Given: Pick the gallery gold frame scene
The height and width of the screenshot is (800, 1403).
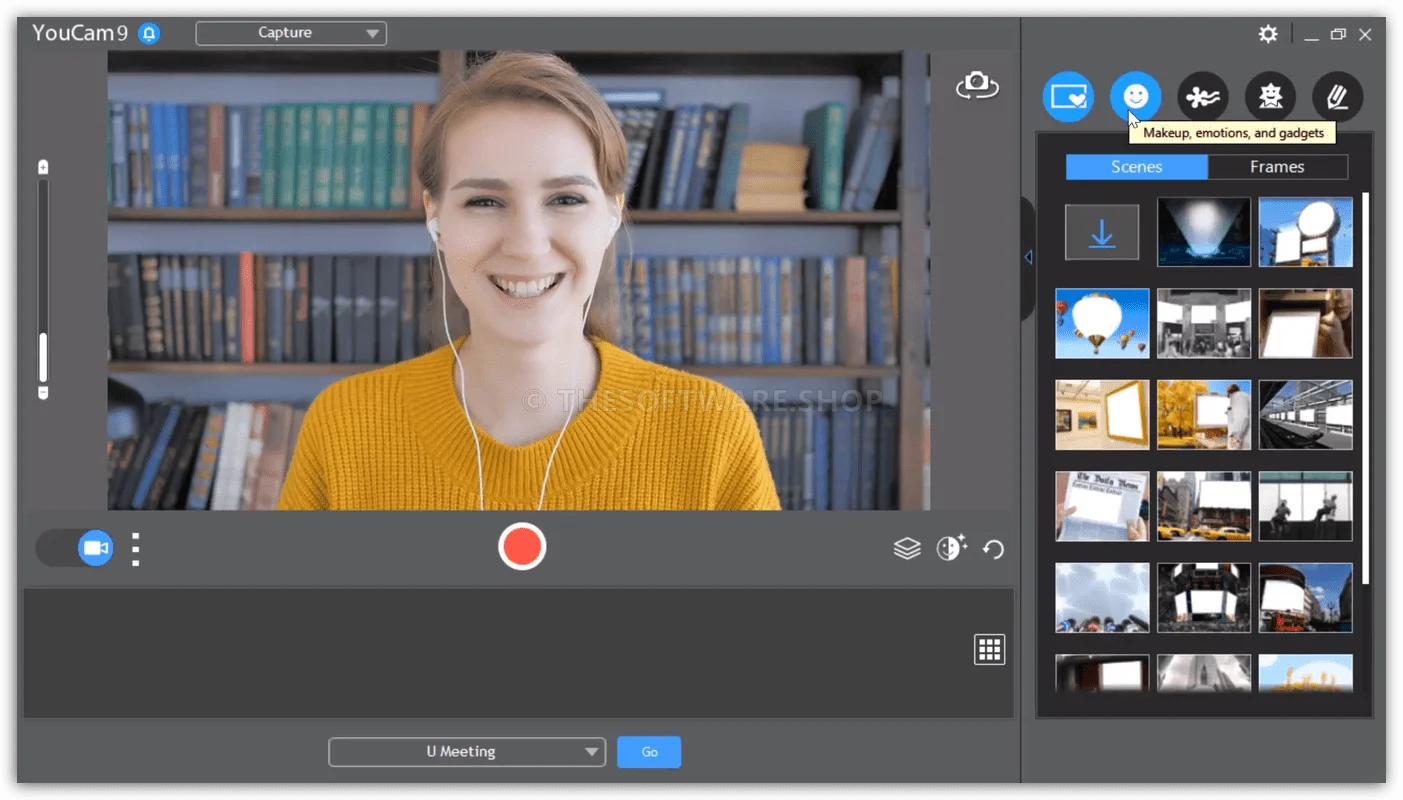Looking at the screenshot, I should pyautogui.click(x=1102, y=415).
